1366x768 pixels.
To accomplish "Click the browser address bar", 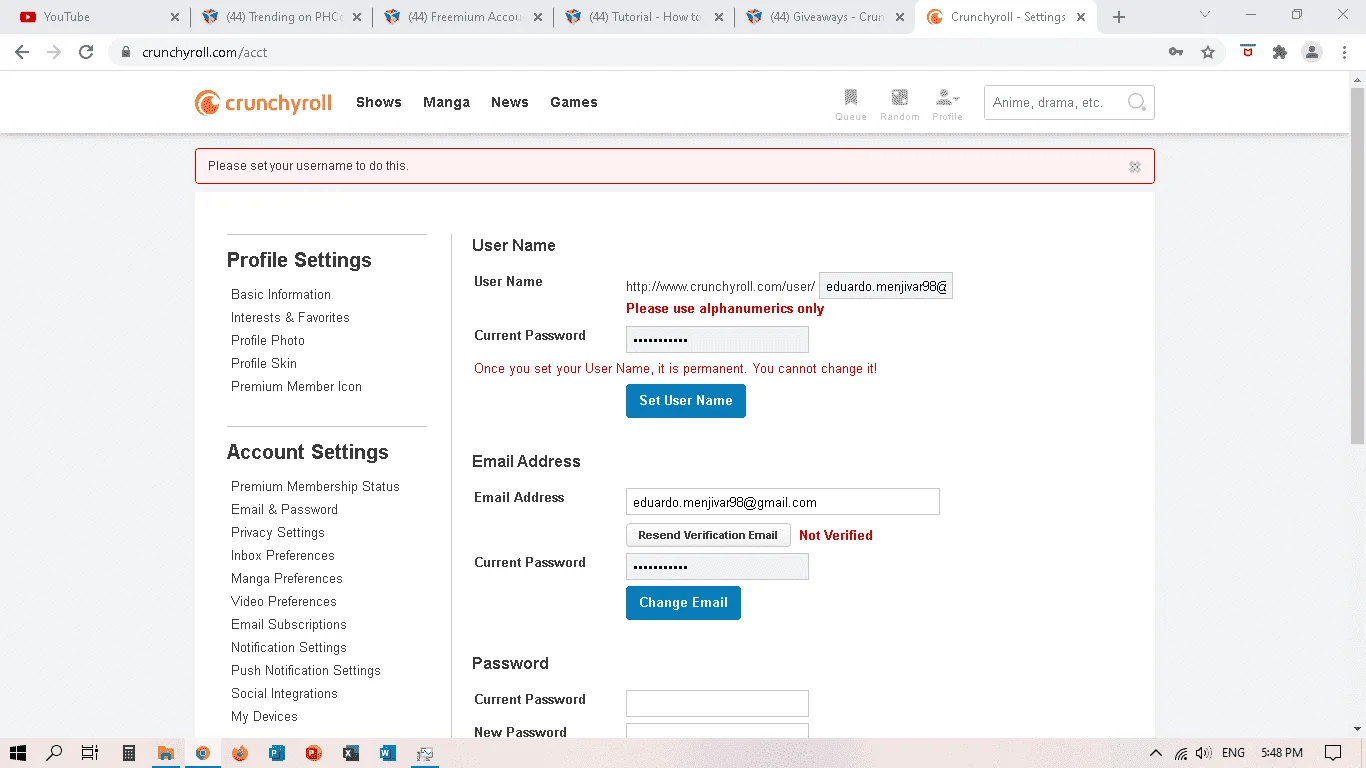I will [640, 52].
